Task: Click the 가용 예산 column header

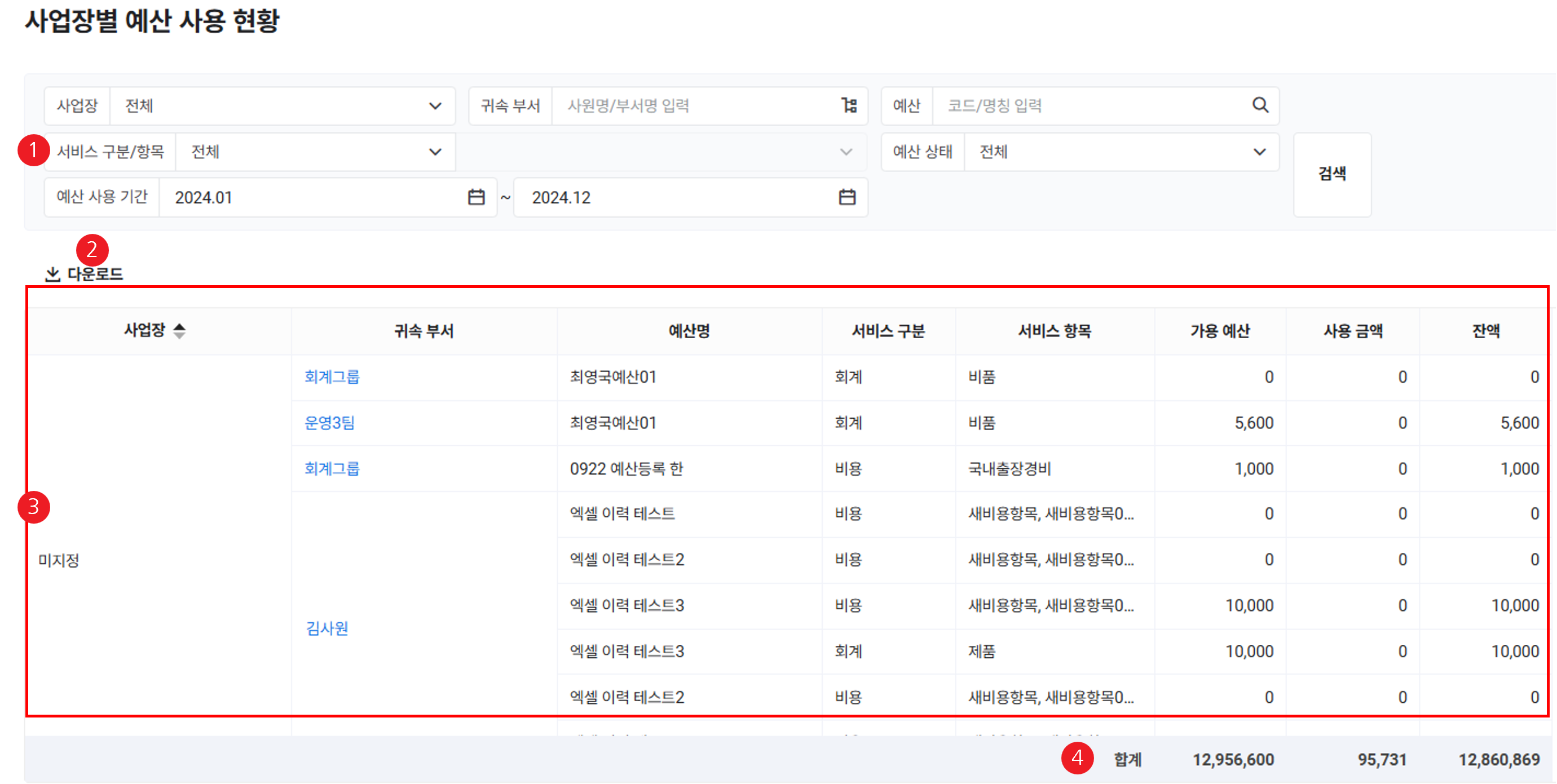Action: click(1220, 331)
